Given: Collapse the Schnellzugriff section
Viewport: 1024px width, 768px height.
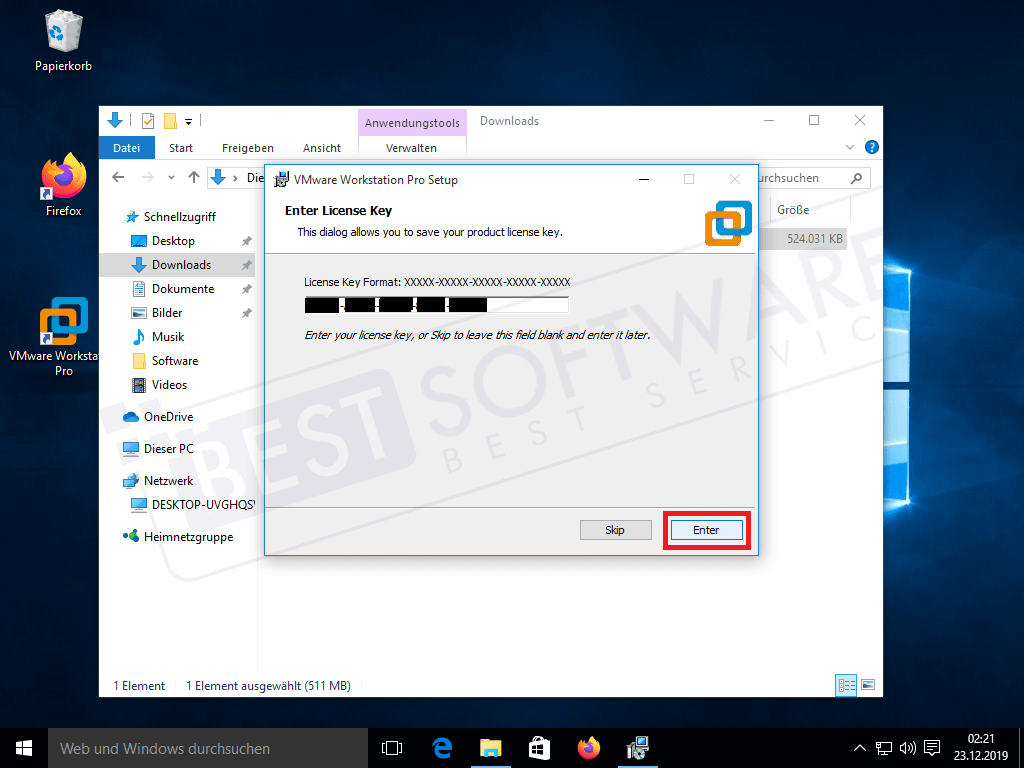Looking at the screenshot, I should [x=118, y=216].
